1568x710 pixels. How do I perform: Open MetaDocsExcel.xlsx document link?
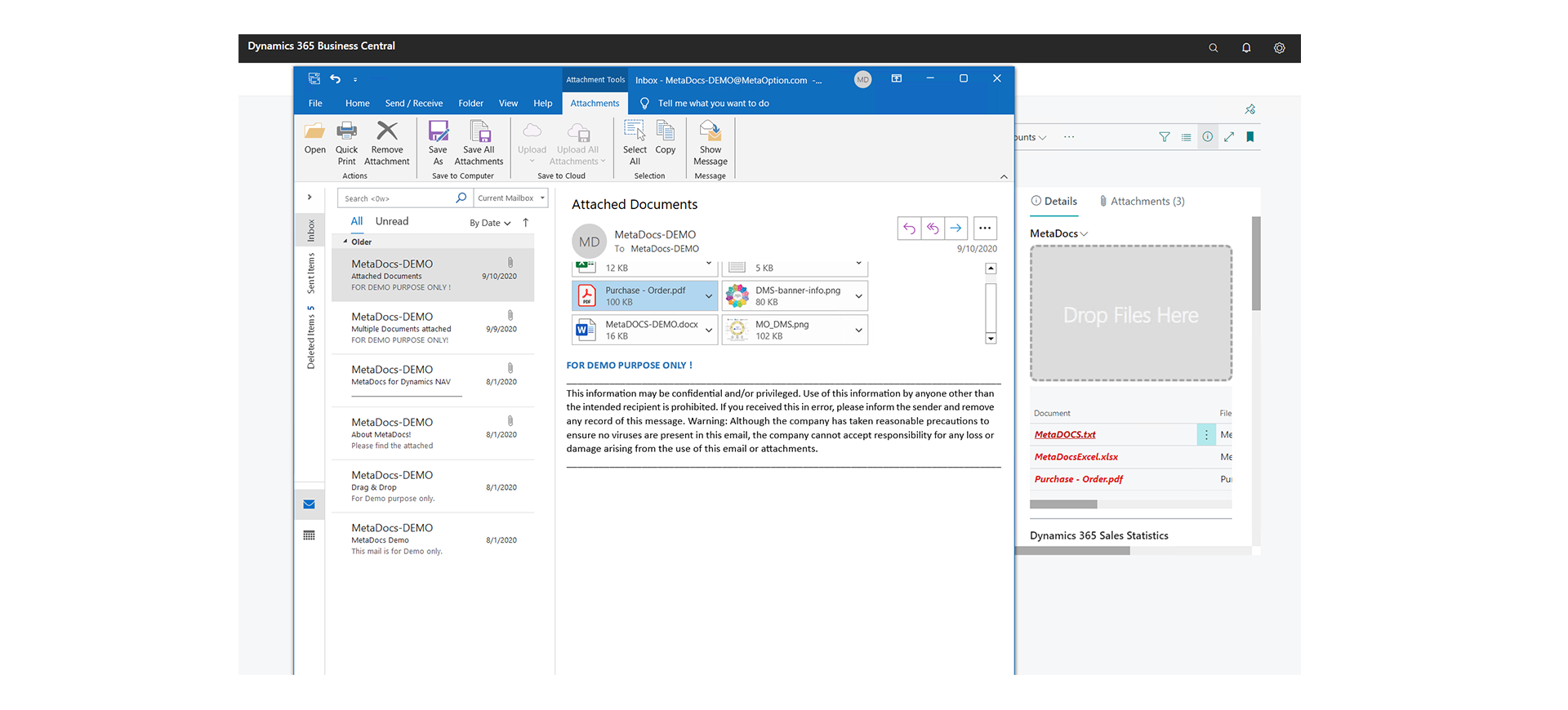[1076, 457]
